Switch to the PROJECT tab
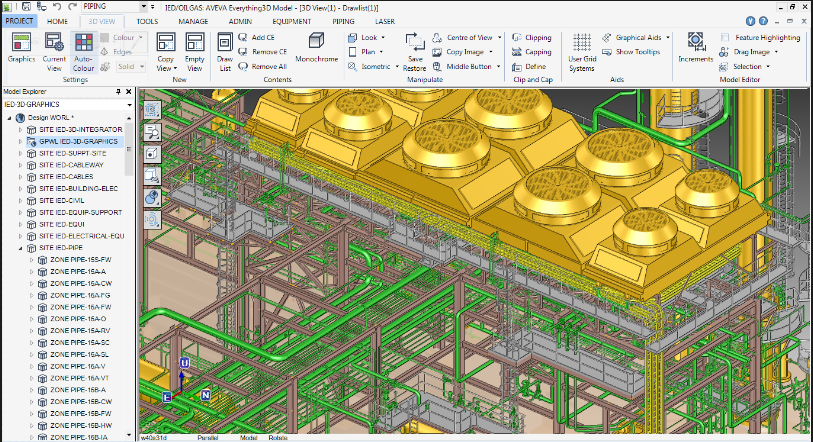The width and height of the screenshot is (813, 442). 19,21
